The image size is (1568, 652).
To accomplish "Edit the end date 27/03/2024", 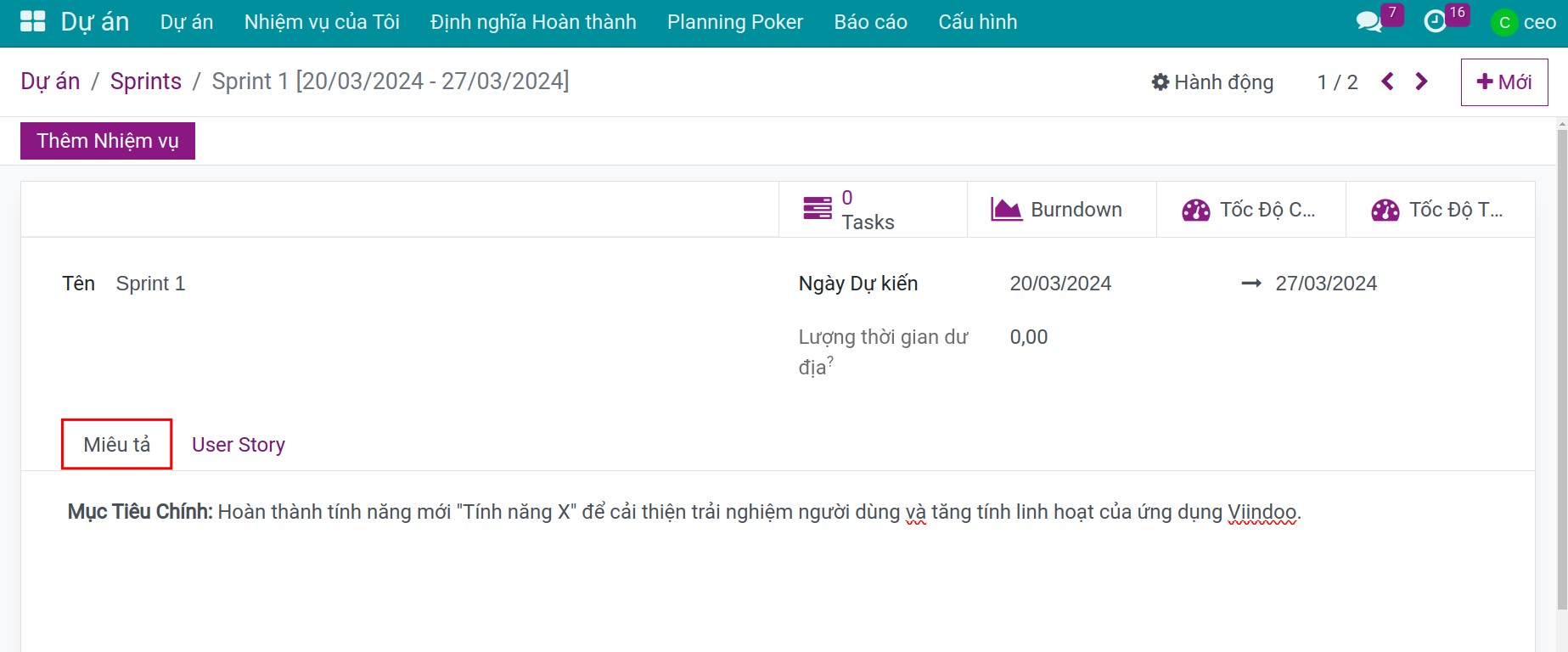I will [1326, 284].
